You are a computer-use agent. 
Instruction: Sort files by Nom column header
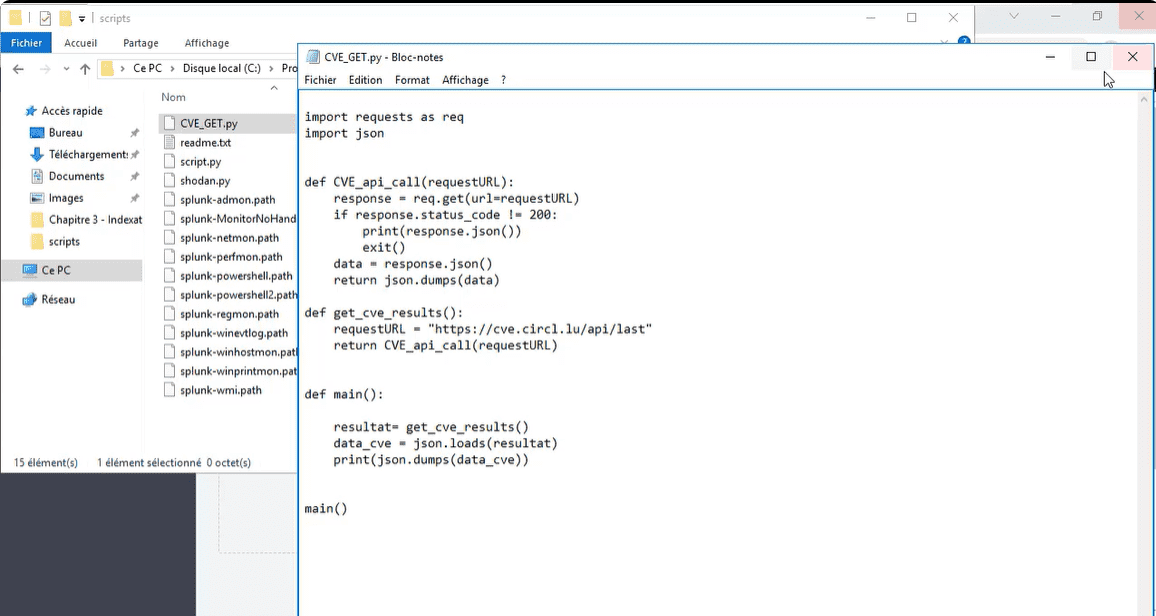[x=174, y=97]
